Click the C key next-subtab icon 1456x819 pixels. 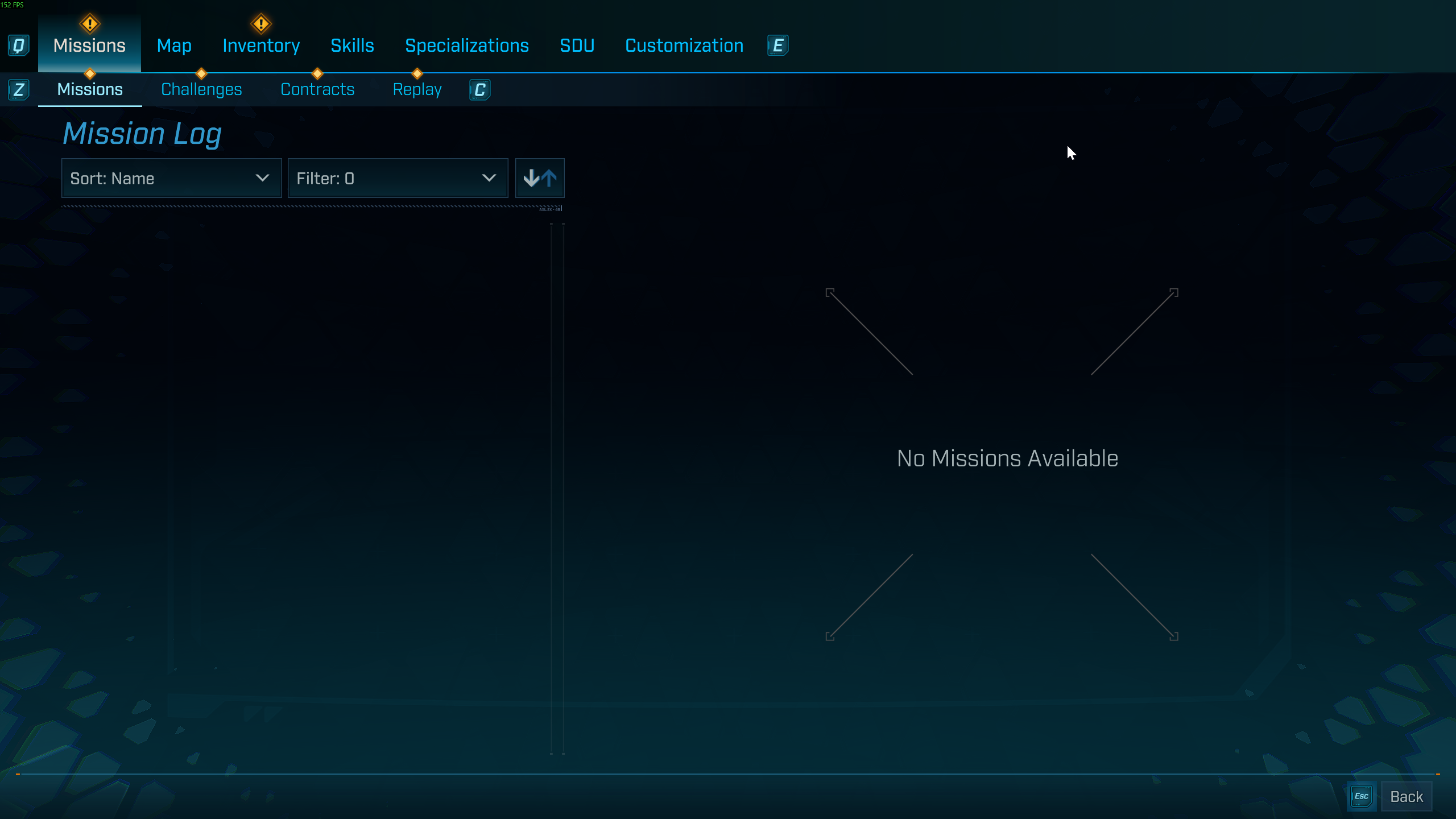(479, 90)
